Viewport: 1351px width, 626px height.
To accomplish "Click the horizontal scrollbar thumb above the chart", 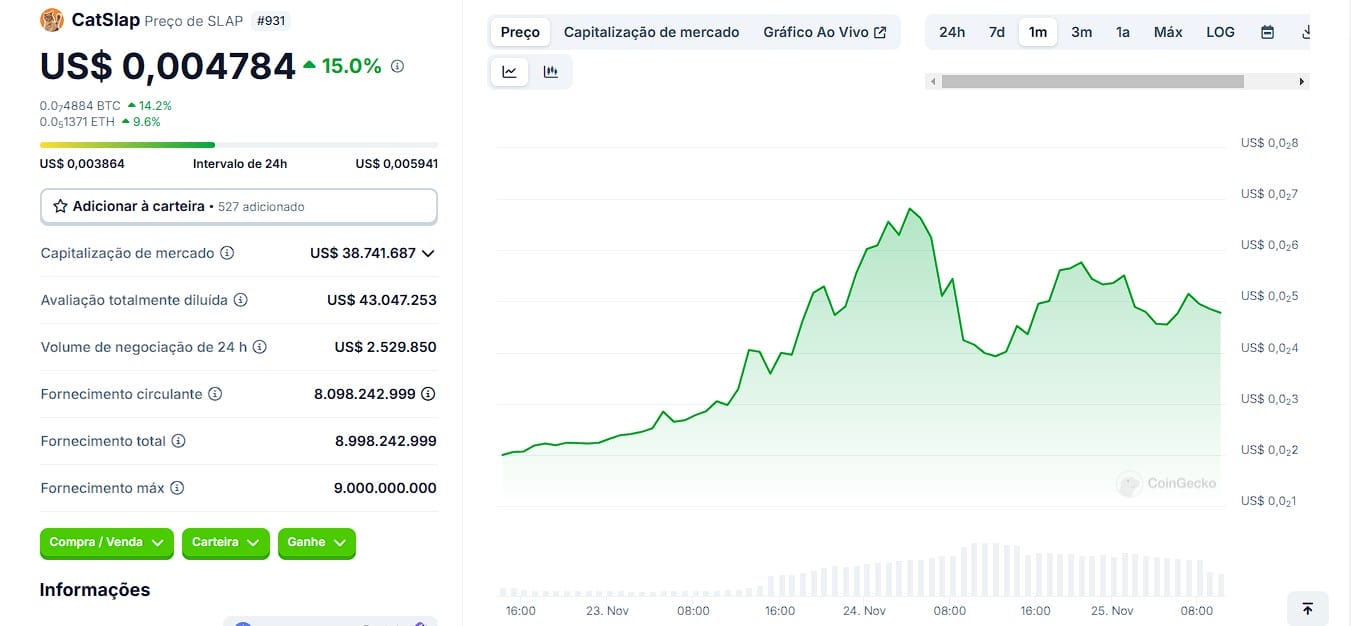I will click(1092, 81).
